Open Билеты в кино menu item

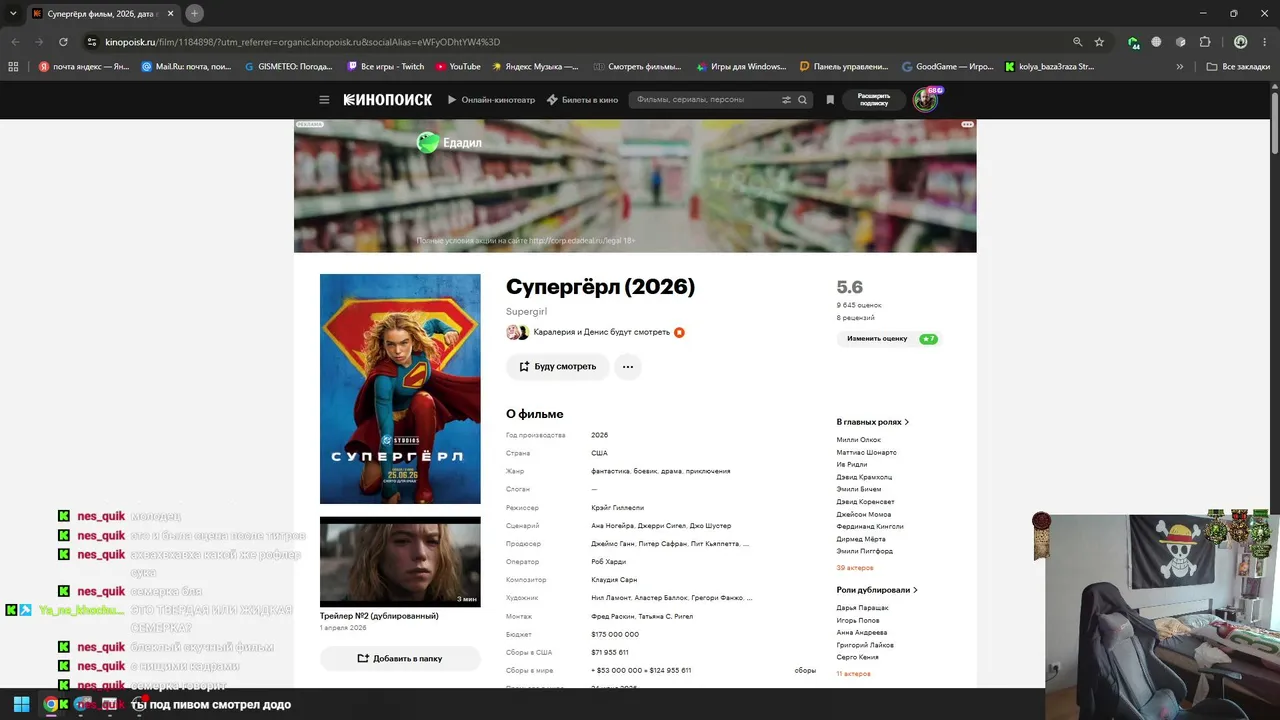(x=582, y=100)
